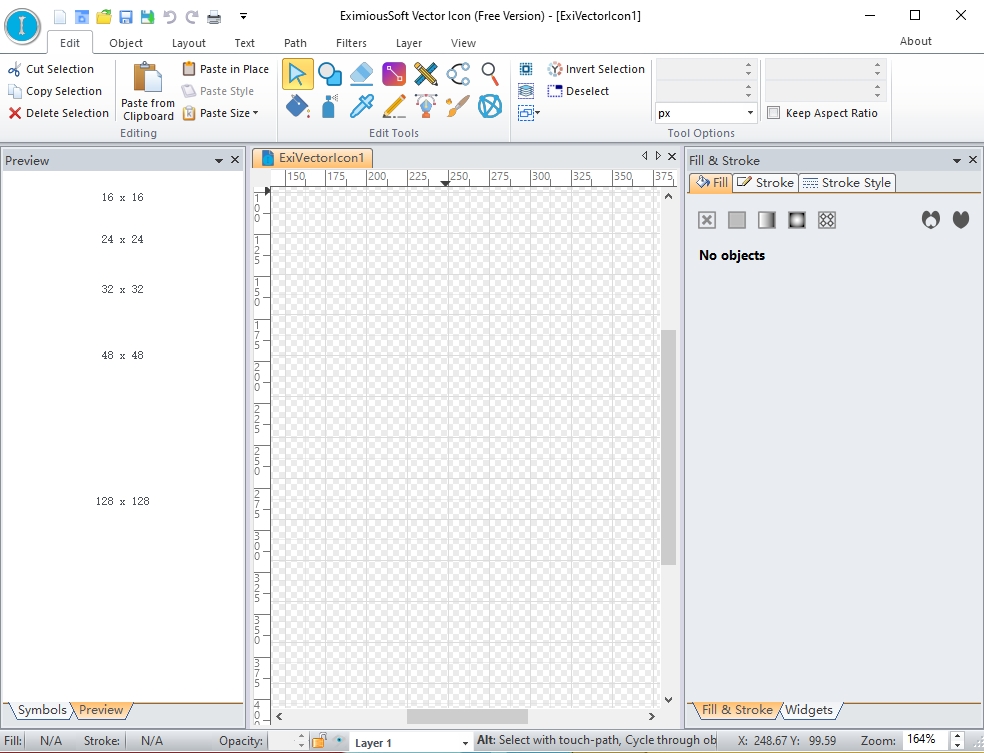Viewport: 984px width, 753px height.
Task: Click the Save icon in quick access
Action: tap(126, 17)
